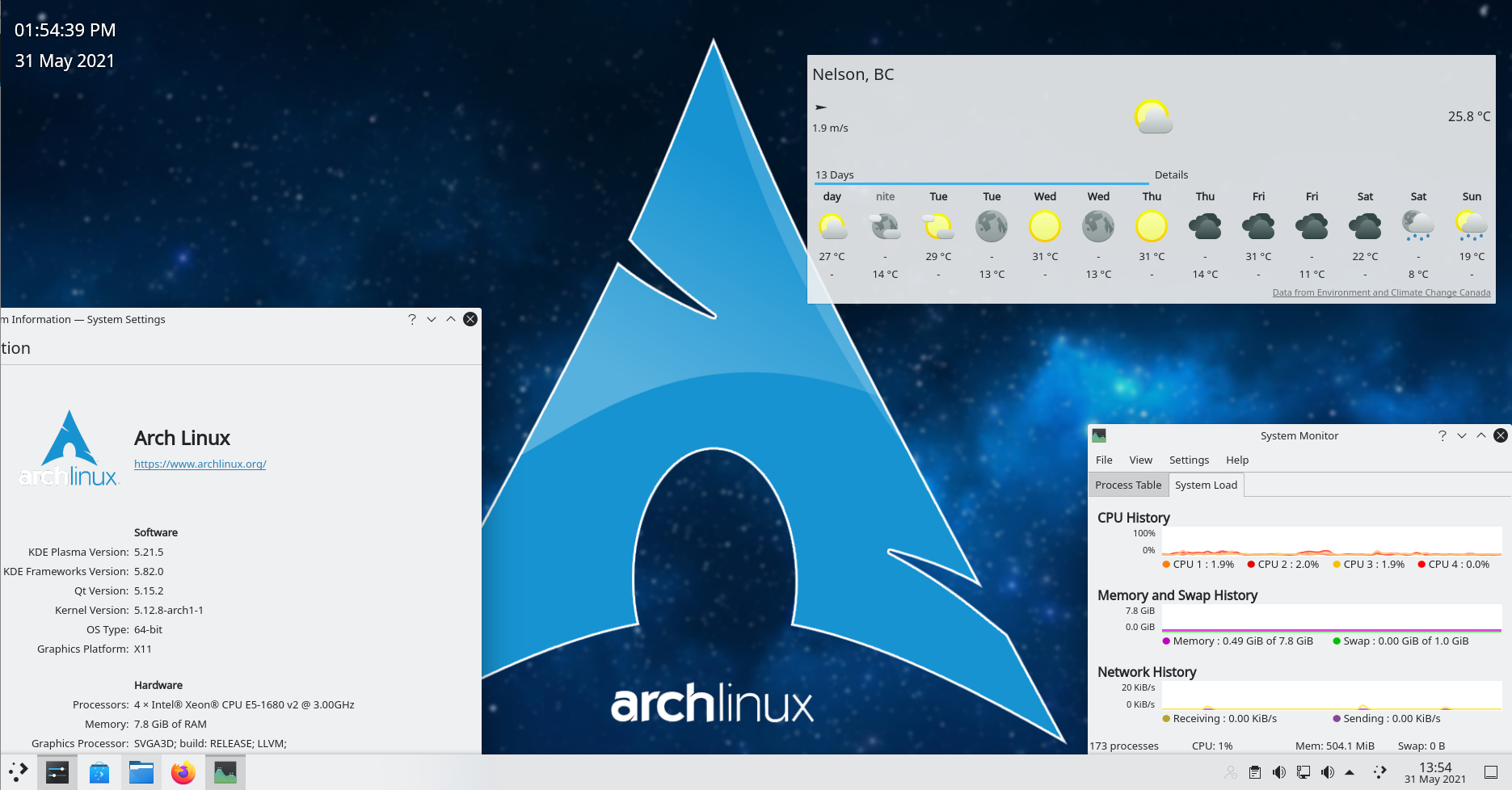Click the Network History graph
This screenshot has width=1512, height=790.
1331,695
